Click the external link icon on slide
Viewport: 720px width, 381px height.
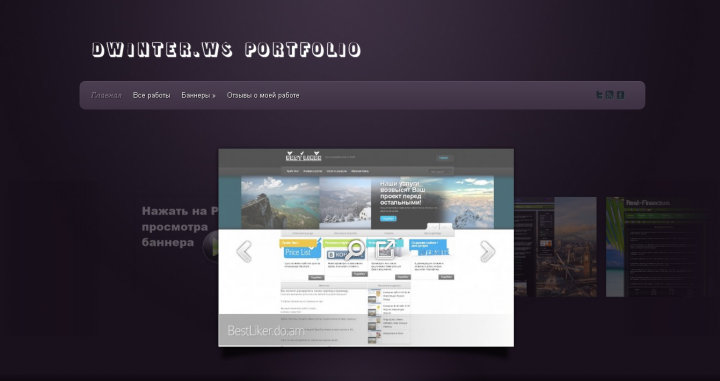pos(385,249)
